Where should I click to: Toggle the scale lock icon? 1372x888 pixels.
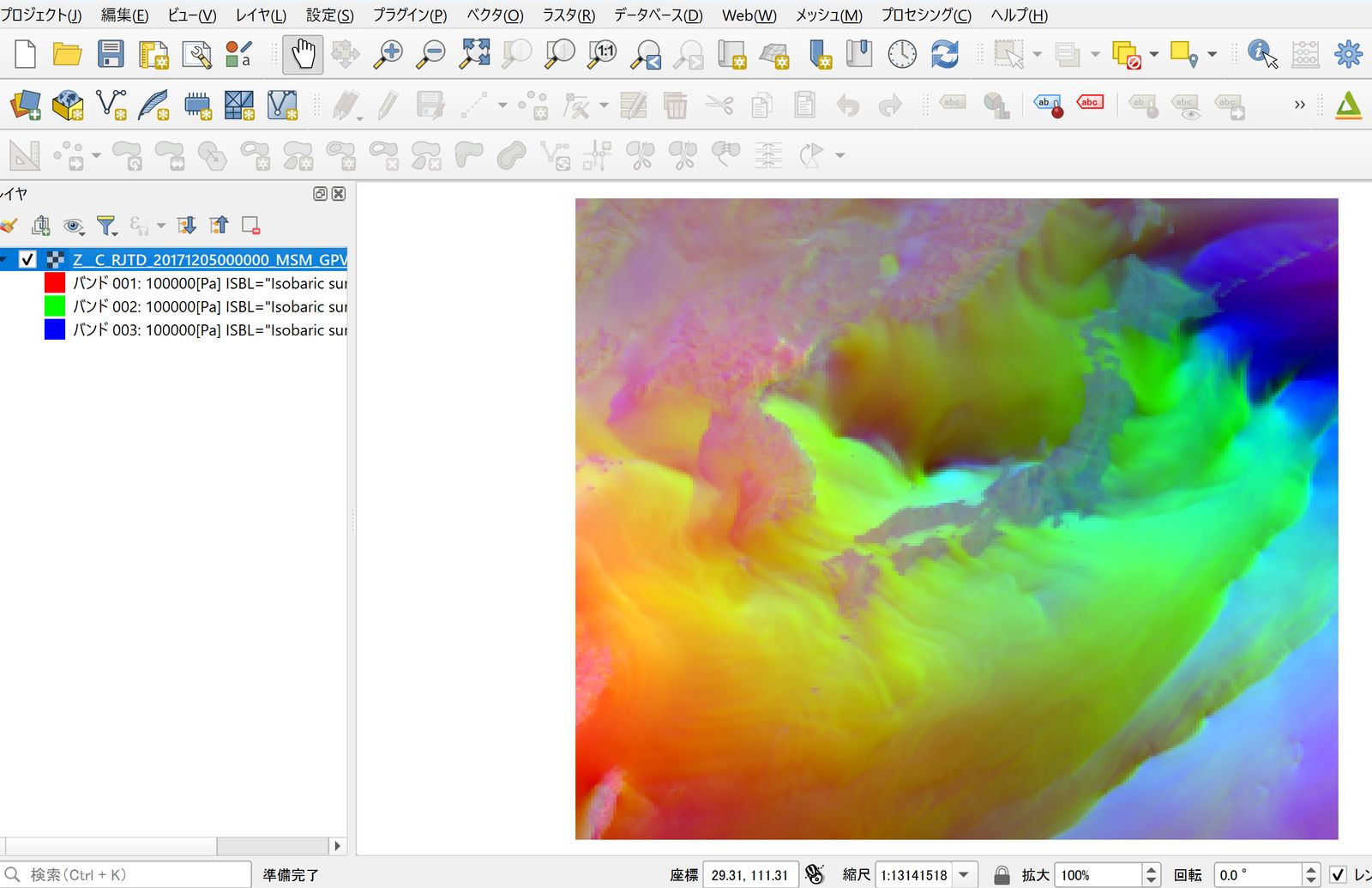(1001, 875)
